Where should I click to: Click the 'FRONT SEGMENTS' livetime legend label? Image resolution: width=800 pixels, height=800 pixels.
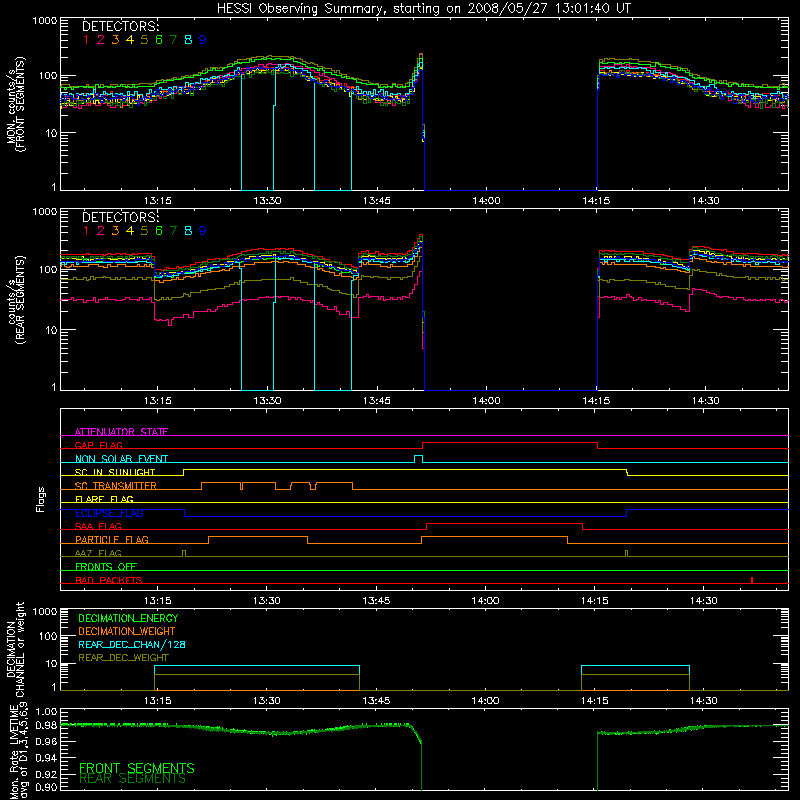point(137,768)
